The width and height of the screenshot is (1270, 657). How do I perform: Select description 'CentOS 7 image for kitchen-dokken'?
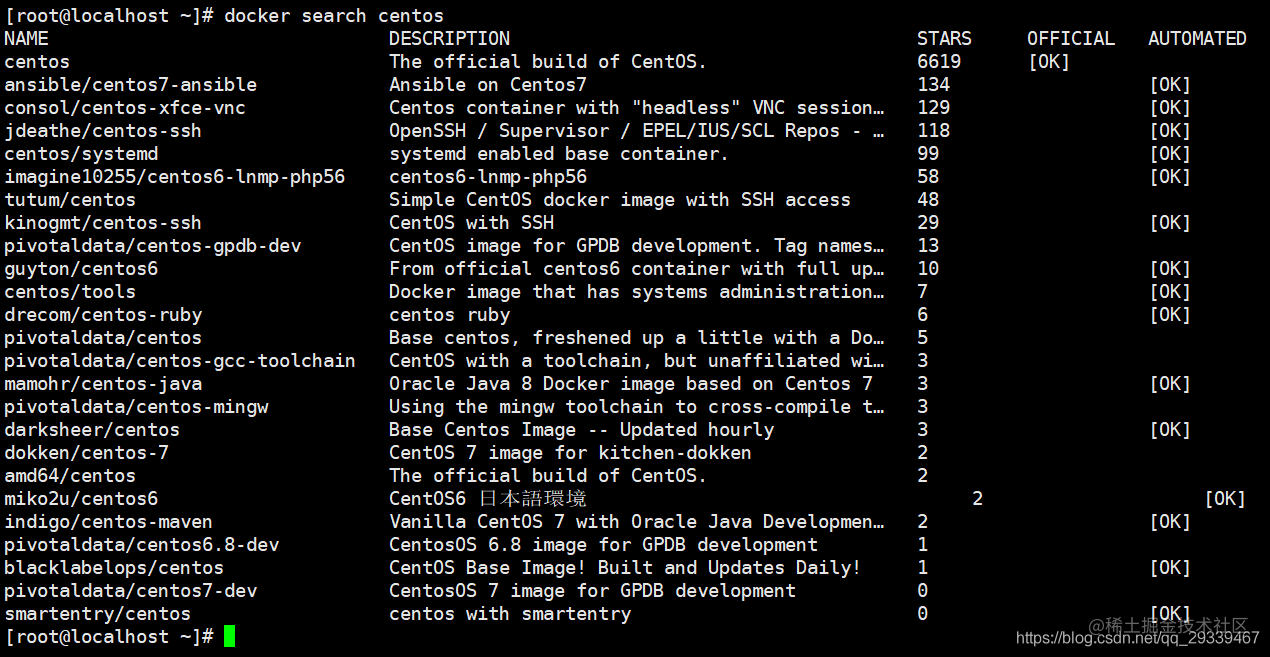(570, 453)
